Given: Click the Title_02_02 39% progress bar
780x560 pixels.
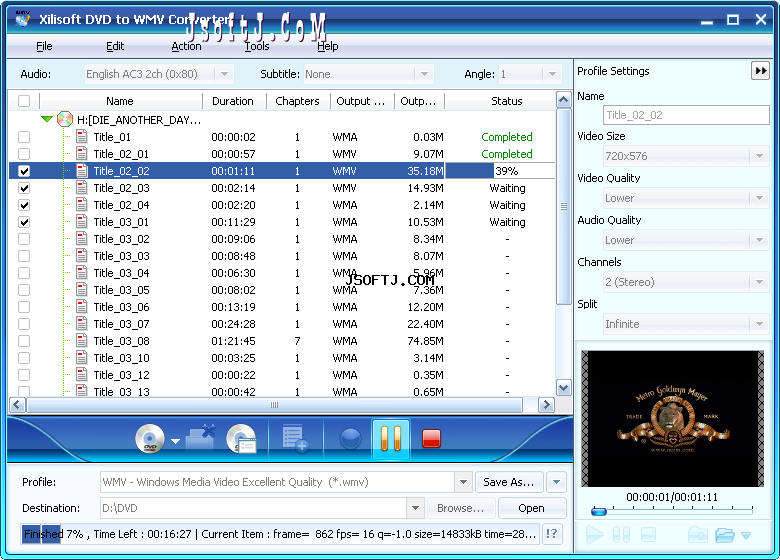Looking at the screenshot, I should click(x=500, y=171).
